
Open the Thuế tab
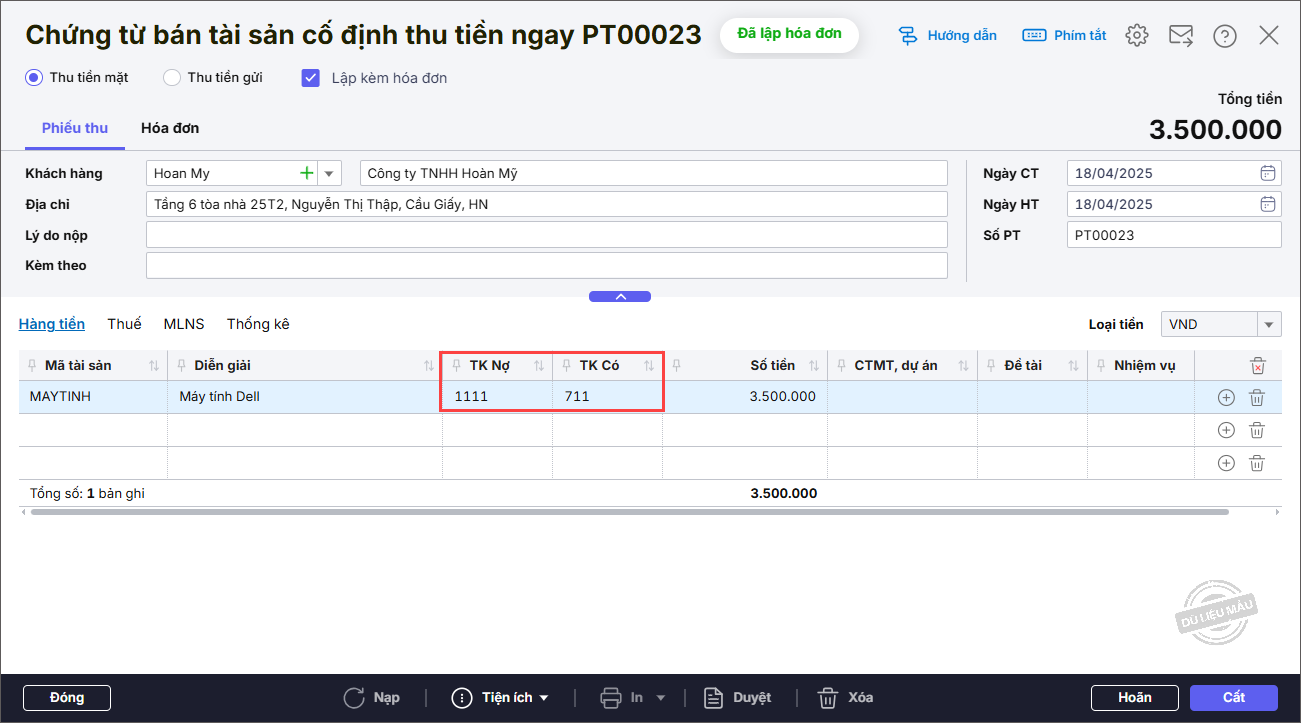pos(124,324)
